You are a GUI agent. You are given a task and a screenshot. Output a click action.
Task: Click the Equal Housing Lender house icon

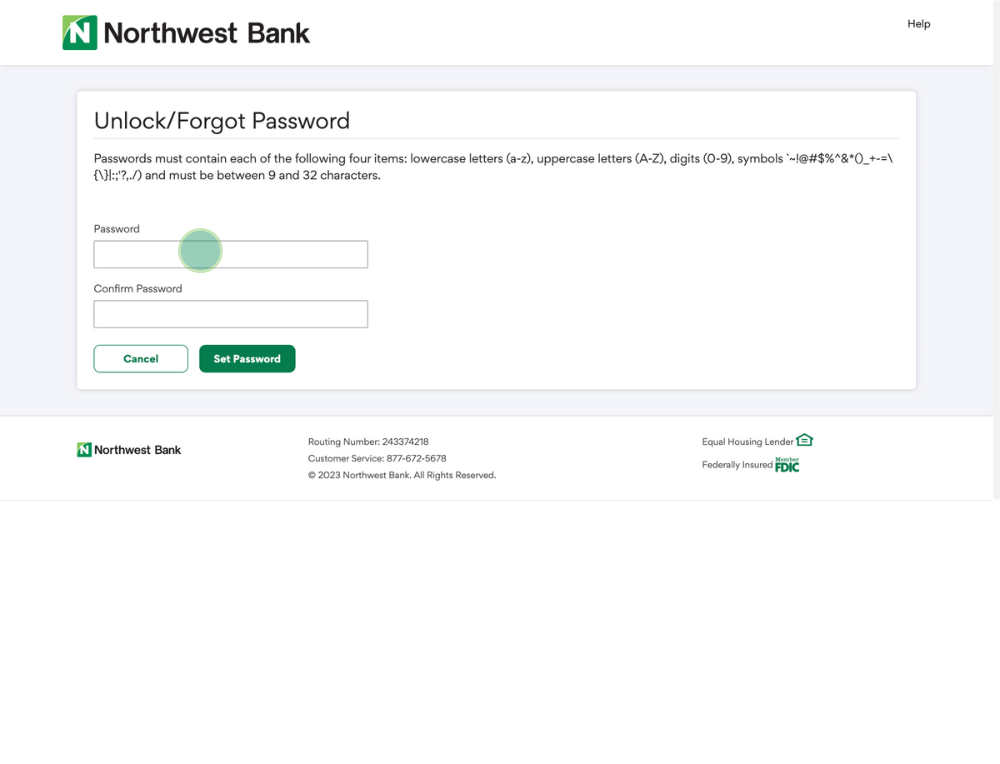click(805, 440)
